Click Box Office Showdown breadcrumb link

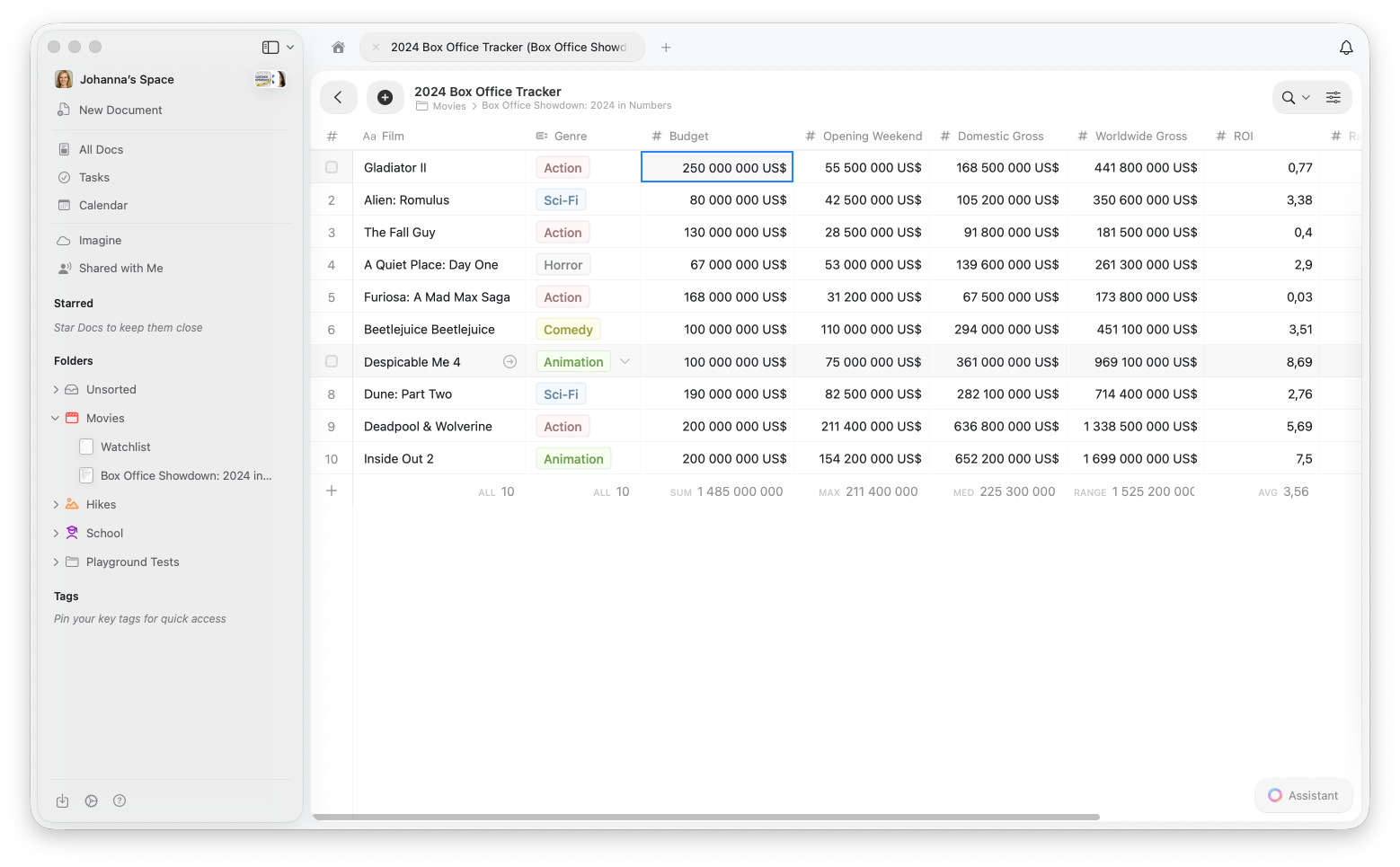coord(576,105)
